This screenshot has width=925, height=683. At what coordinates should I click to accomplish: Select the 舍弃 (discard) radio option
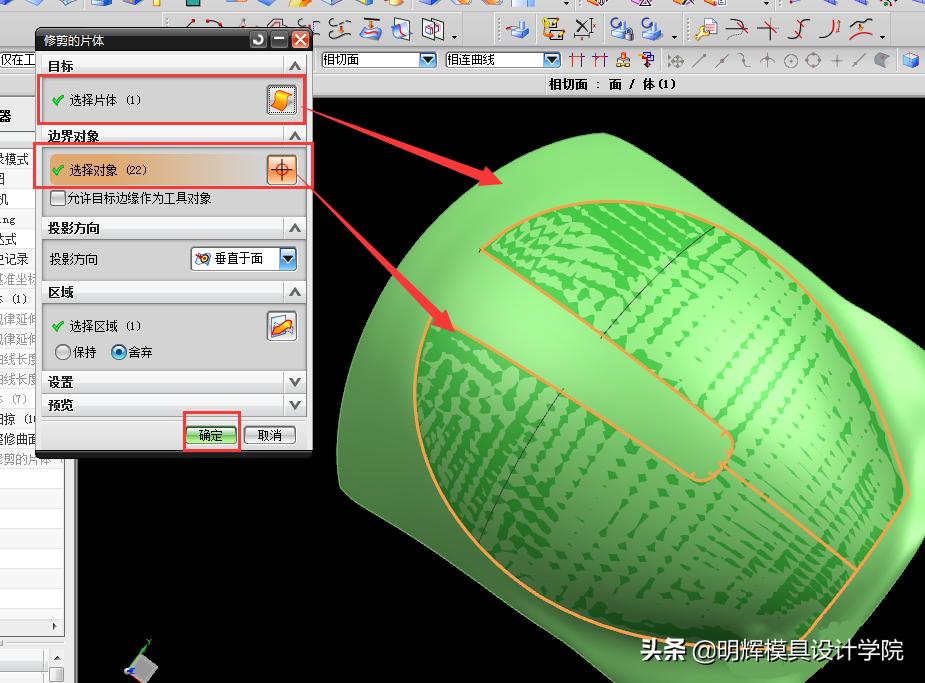(x=119, y=352)
